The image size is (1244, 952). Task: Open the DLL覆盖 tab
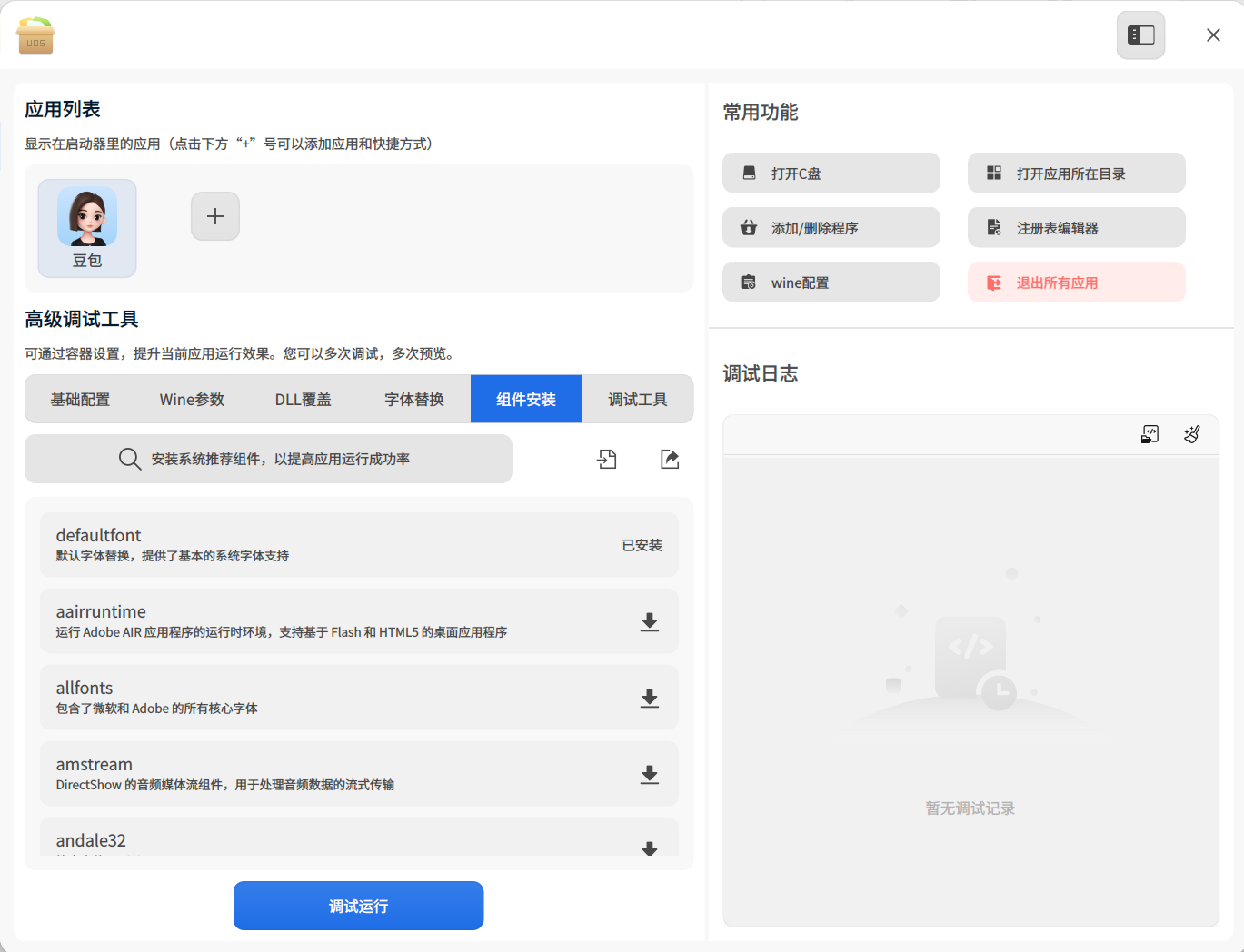point(304,400)
